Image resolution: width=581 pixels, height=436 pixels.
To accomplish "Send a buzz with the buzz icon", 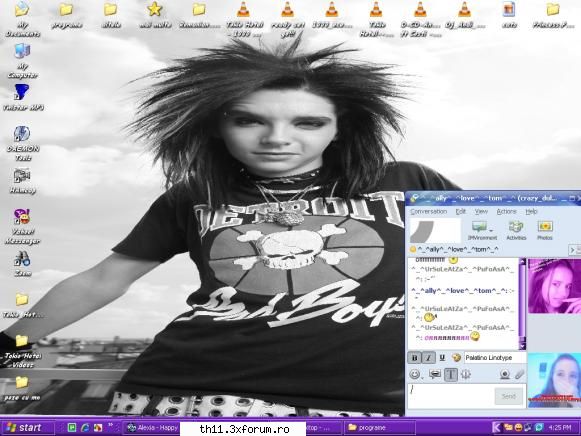I will [x=466, y=374].
